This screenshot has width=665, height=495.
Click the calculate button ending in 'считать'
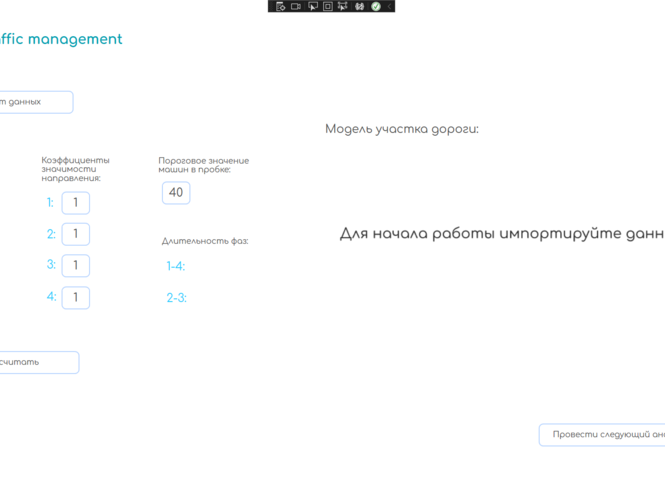click(x=39, y=363)
